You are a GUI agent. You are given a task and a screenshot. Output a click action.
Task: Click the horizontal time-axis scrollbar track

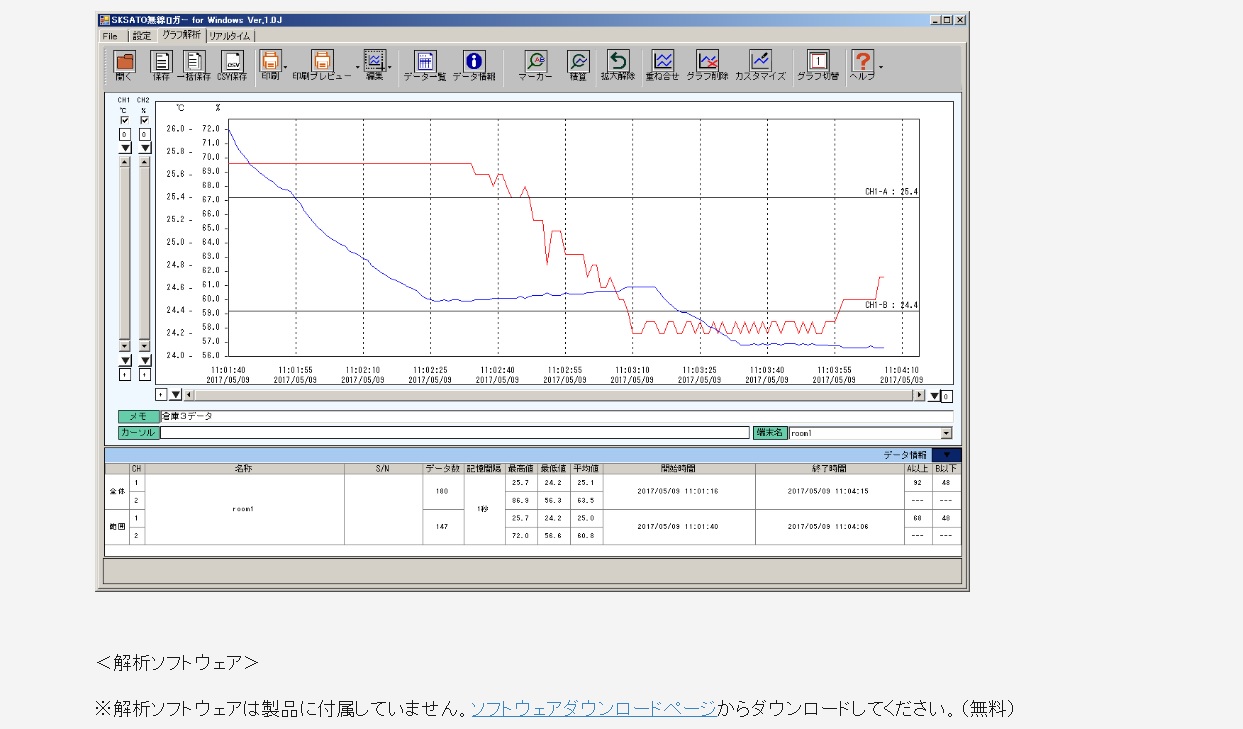pos(555,395)
